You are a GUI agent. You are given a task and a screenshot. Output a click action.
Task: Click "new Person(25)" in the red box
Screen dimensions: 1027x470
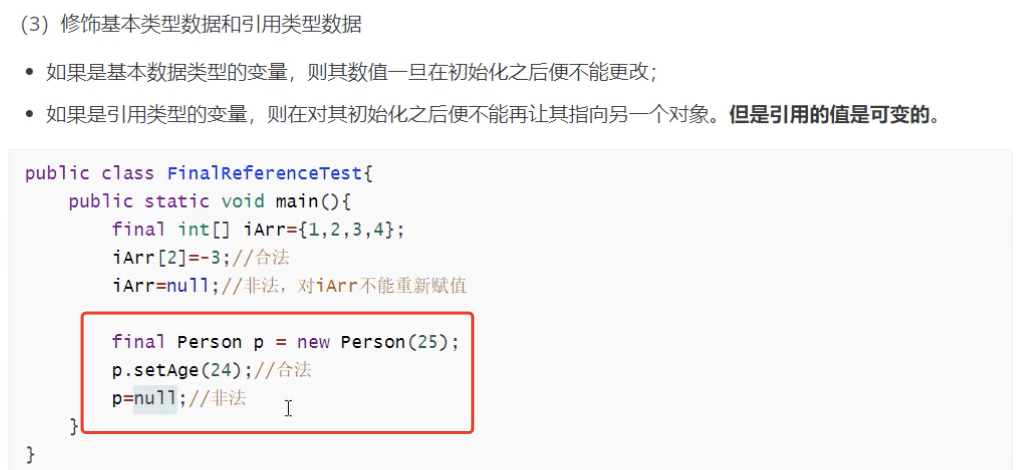tap(373, 342)
